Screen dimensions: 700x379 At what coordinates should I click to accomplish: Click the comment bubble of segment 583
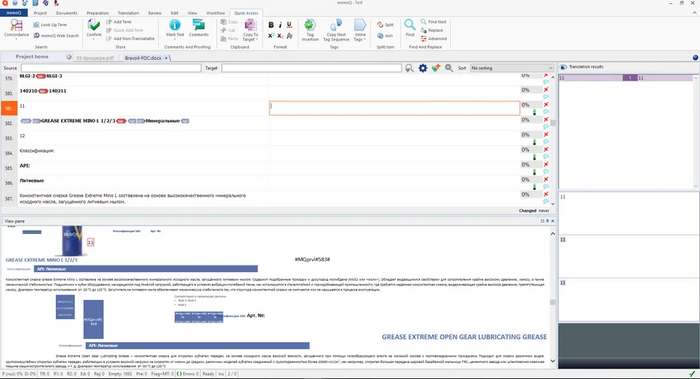[x=546, y=142]
